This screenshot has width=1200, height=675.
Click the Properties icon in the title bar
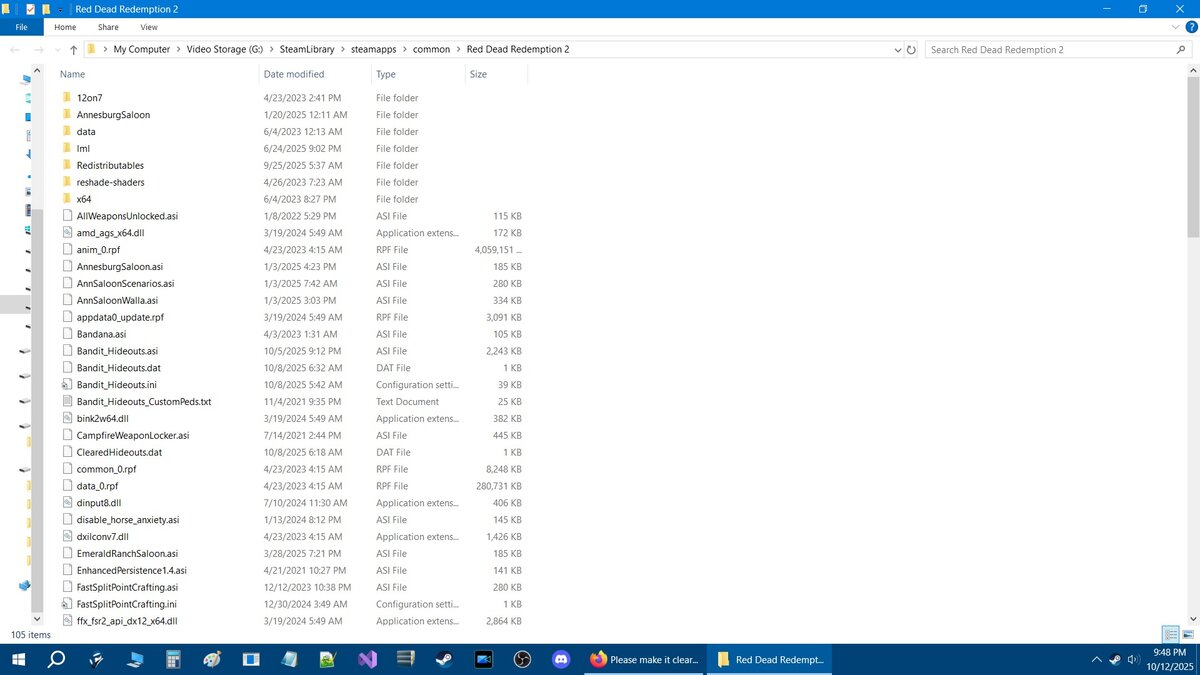(x=29, y=8)
